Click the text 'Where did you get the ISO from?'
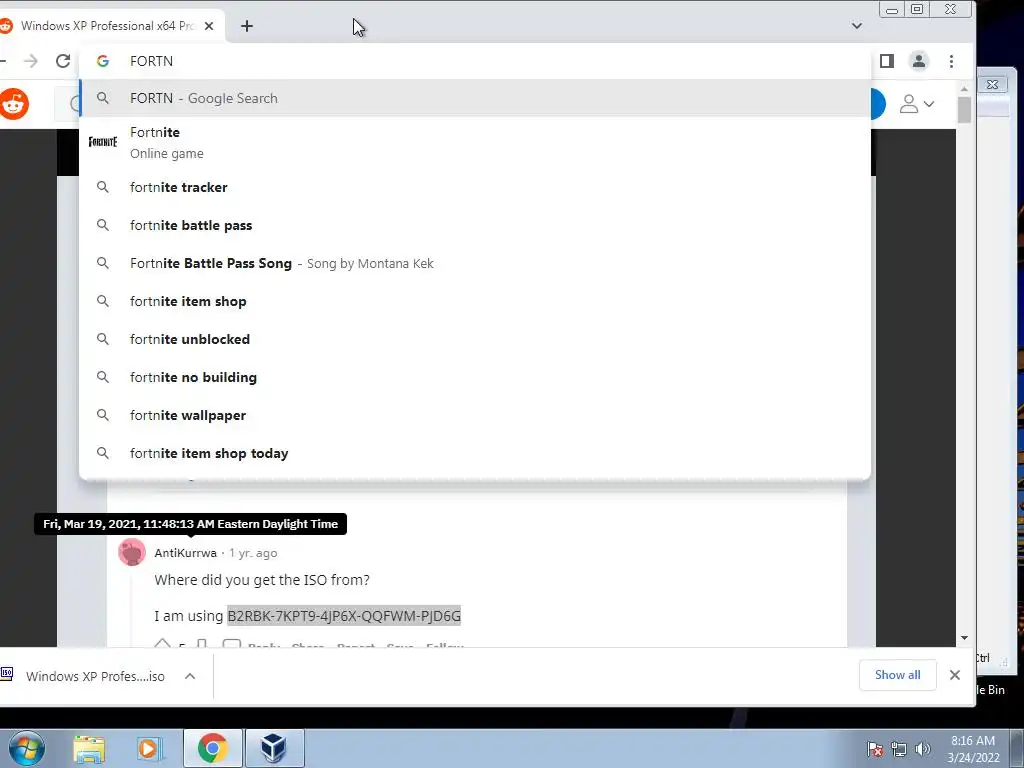The height and width of the screenshot is (768, 1024). tap(262, 580)
